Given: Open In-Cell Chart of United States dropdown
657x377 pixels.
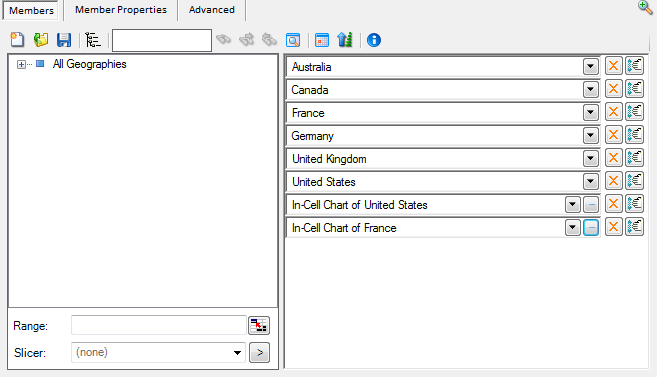Looking at the screenshot, I should click(572, 205).
